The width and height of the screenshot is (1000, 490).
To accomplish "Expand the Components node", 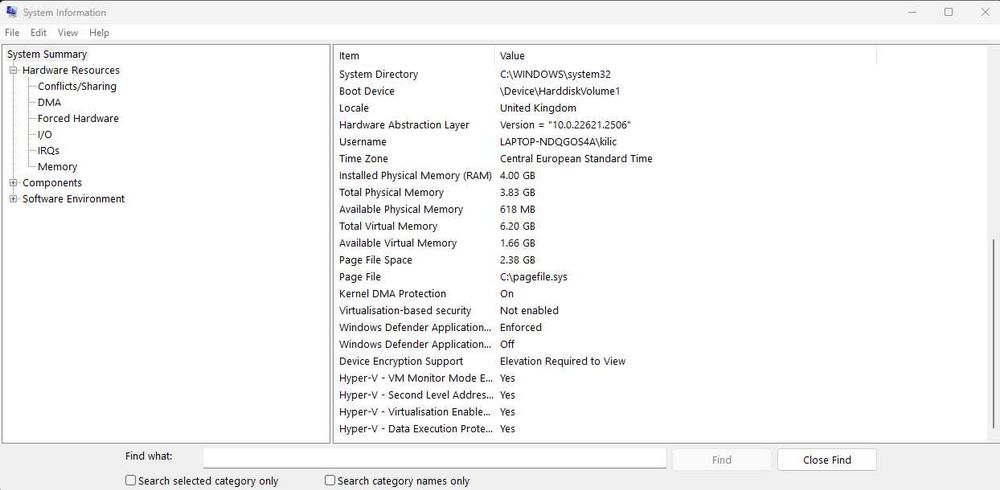I will point(13,182).
